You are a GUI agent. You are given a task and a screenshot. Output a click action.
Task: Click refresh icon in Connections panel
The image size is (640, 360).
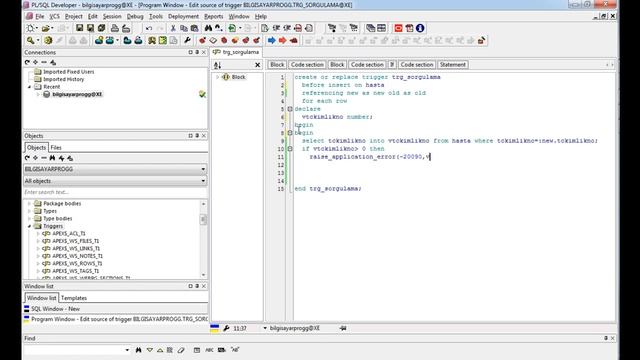click(x=27, y=62)
